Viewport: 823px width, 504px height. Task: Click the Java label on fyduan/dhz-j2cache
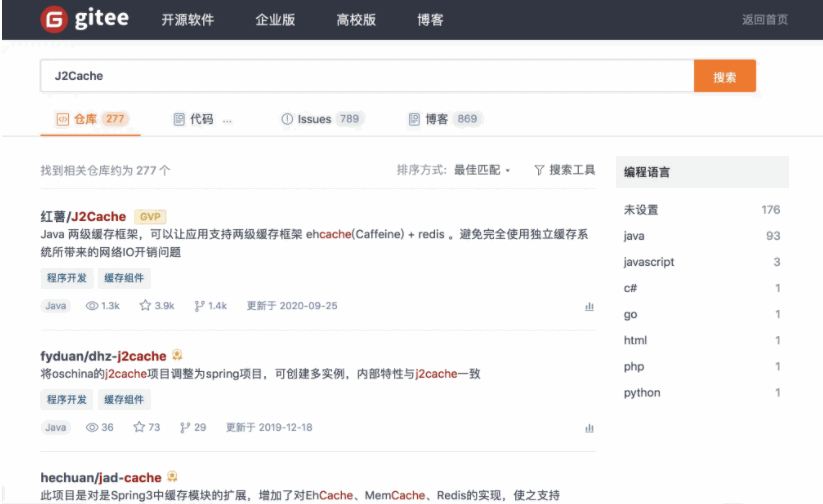point(56,427)
